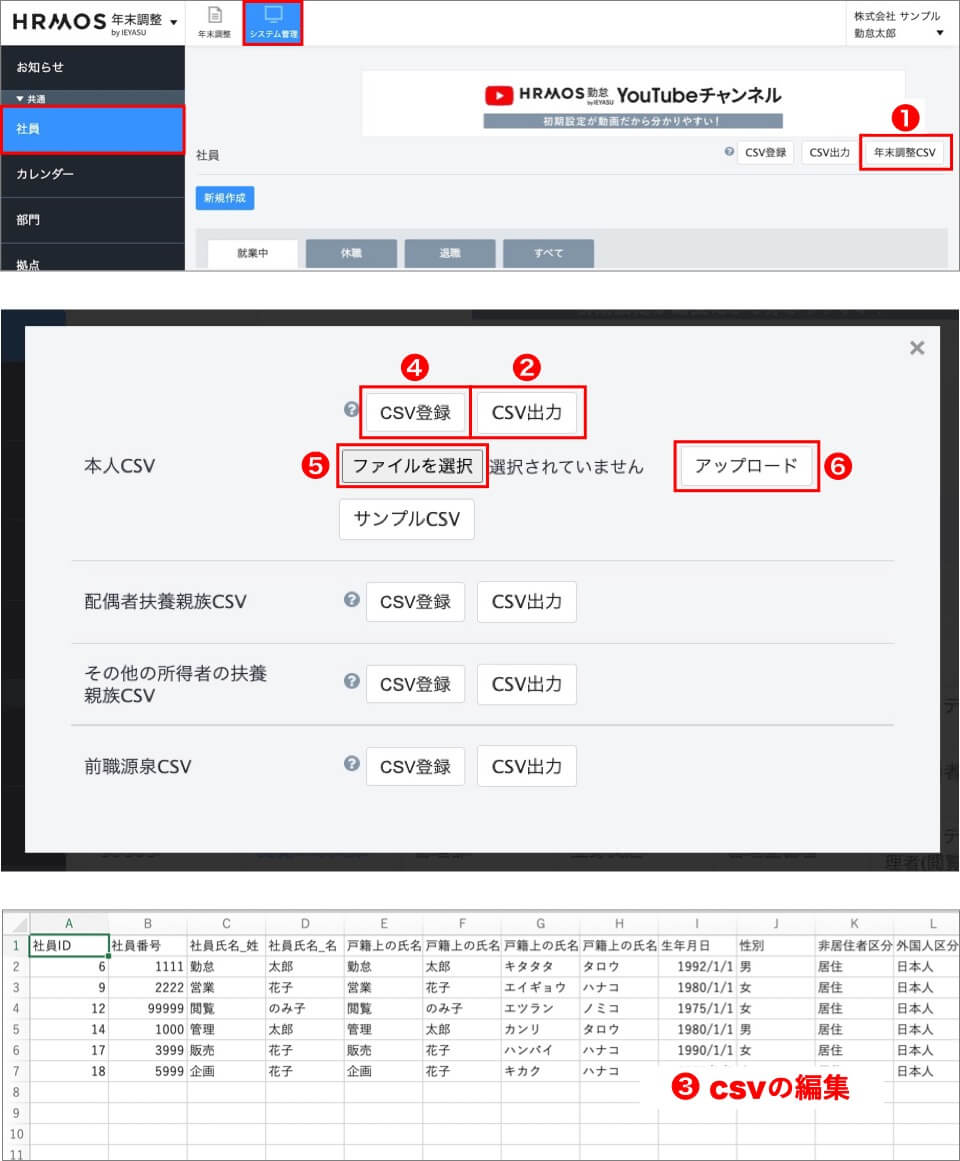The width and height of the screenshot is (960, 1161).
Task: Click help icon for その他の所得者の扶養親族CSV
Action: coord(351,681)
